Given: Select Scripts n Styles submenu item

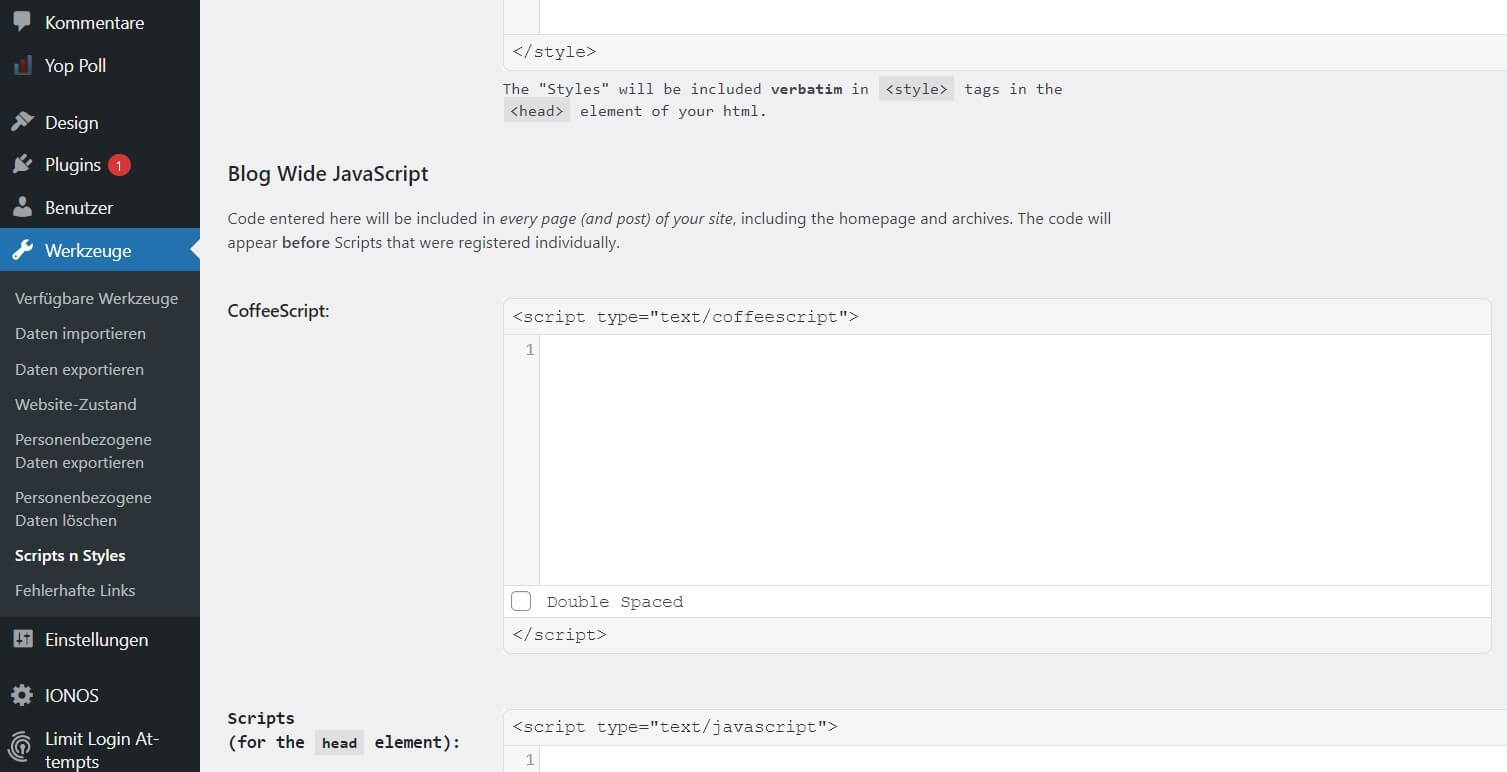Looking at the screenshot, I should point(70,555).
